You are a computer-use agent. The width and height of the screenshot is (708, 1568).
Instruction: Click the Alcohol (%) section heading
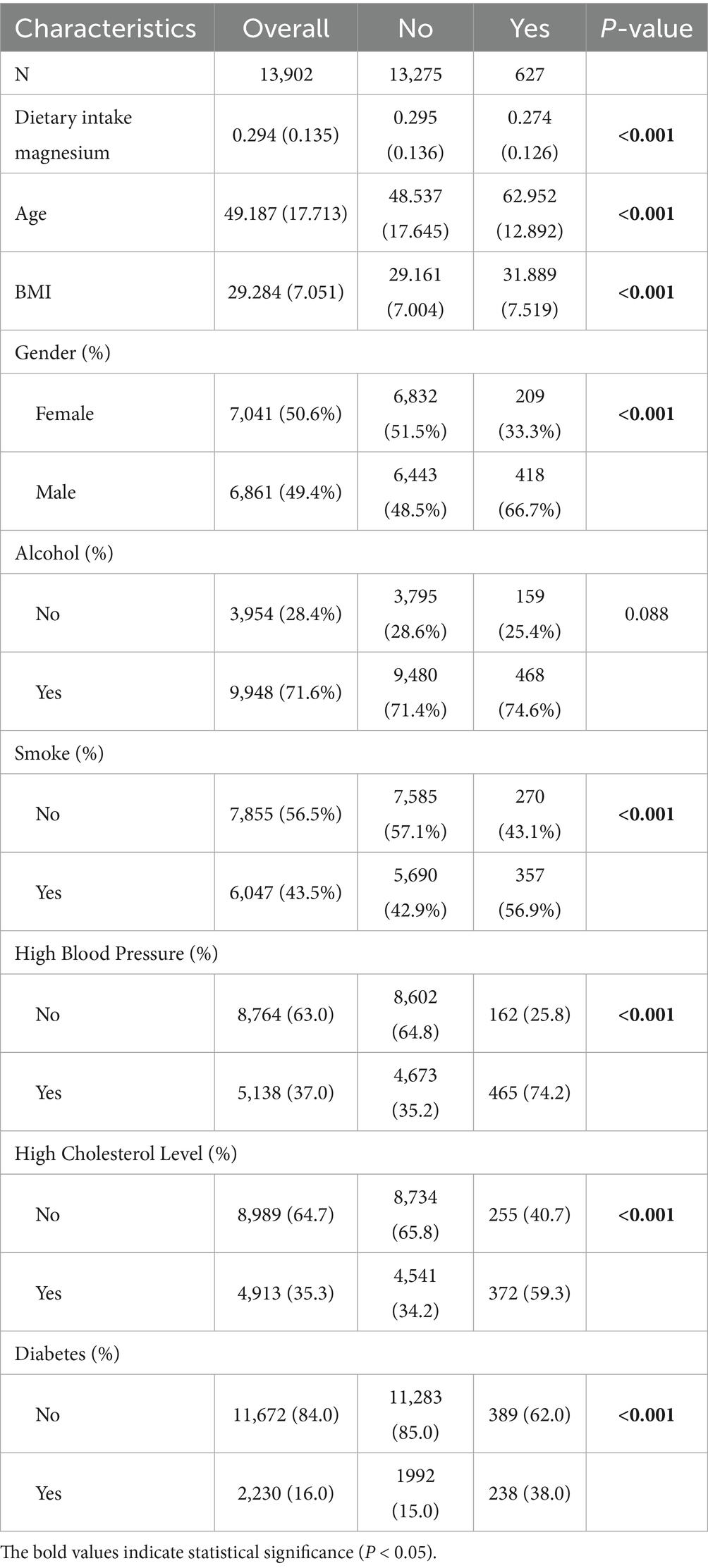tap(64, 552)
